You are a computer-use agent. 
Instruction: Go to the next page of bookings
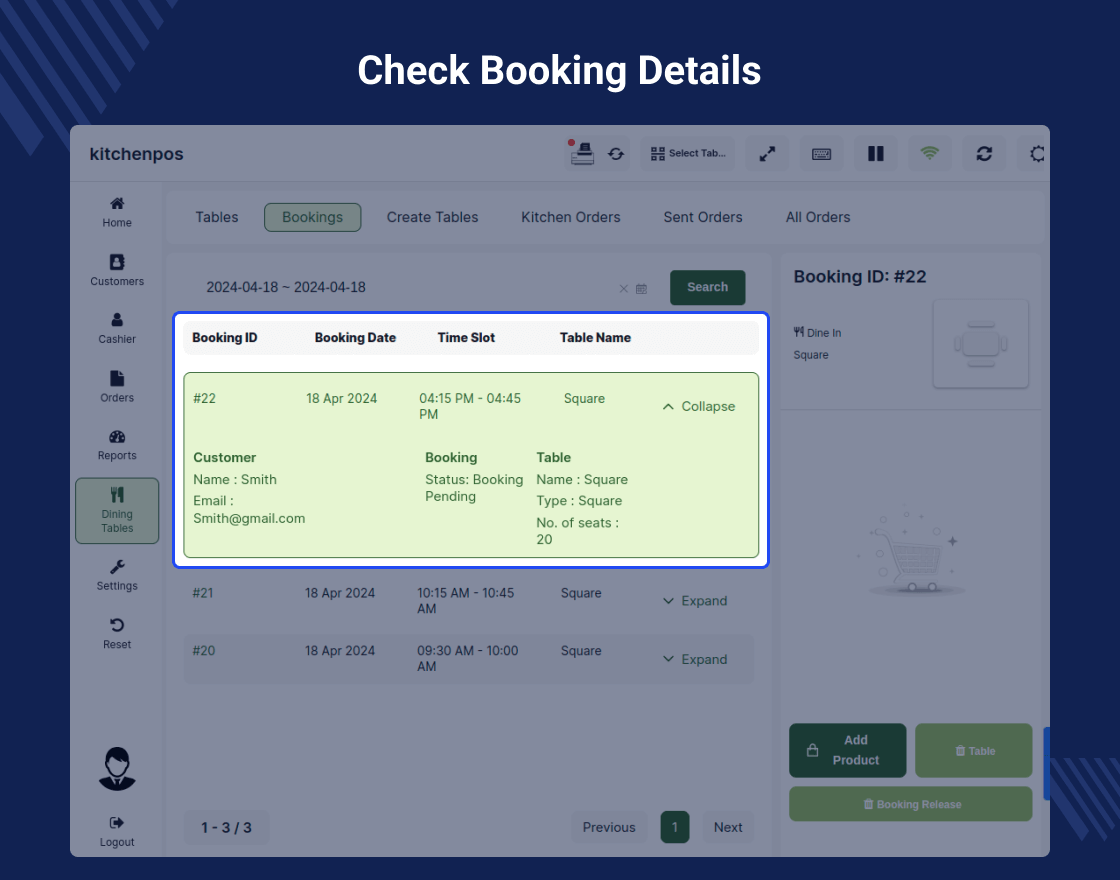728,827
